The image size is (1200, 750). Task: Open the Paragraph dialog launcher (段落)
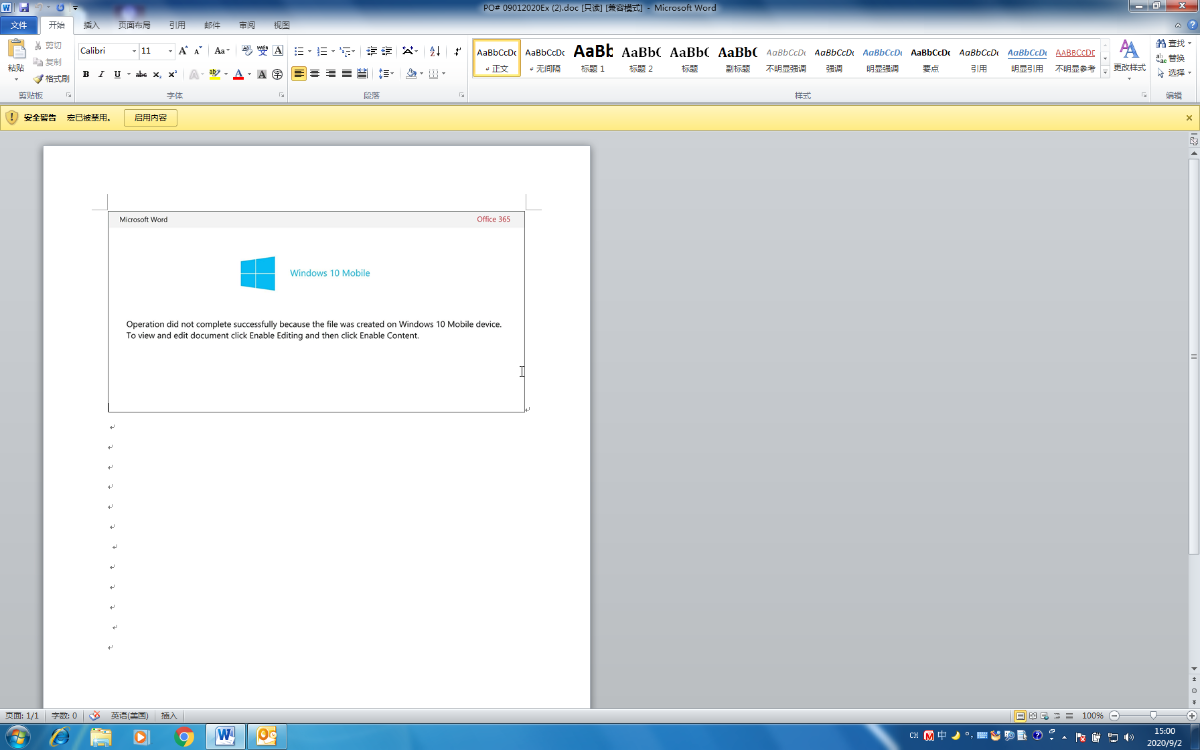[462, 95]
